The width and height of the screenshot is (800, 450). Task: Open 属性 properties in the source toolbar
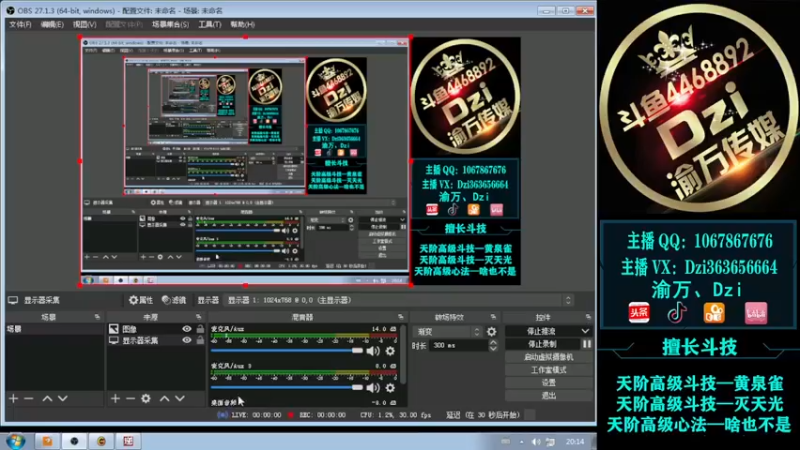[141, 301]
